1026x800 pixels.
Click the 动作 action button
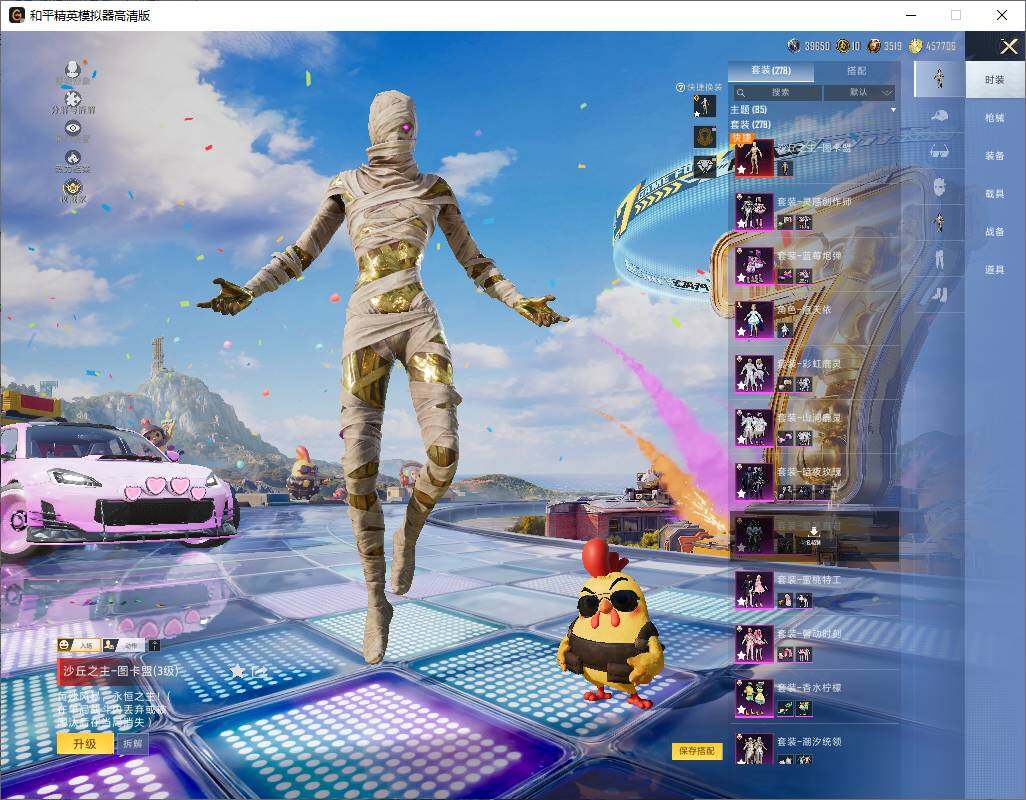coord(124,645)
